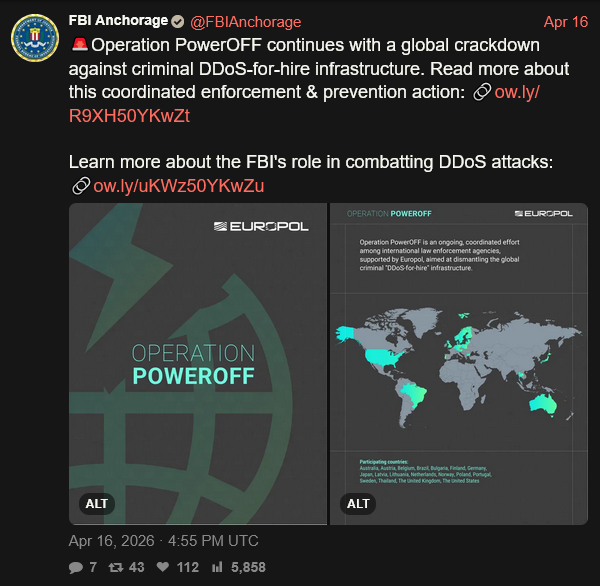Click the FBI Anchorage display name
This screenshot has width=600, height=586.
tap(117, 22)
